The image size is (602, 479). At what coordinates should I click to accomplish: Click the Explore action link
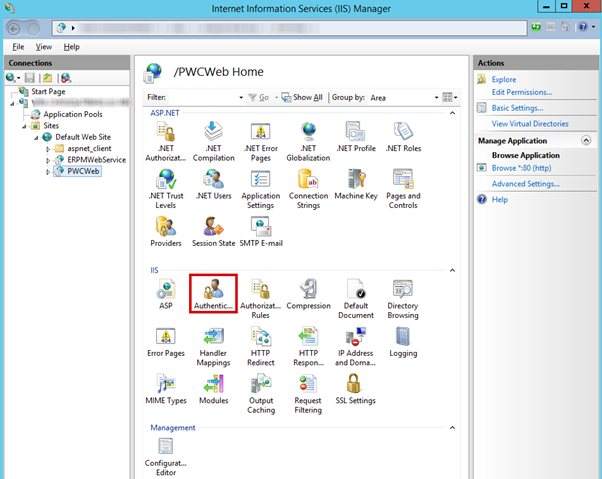pyautogui.click(x=504, y=79)
